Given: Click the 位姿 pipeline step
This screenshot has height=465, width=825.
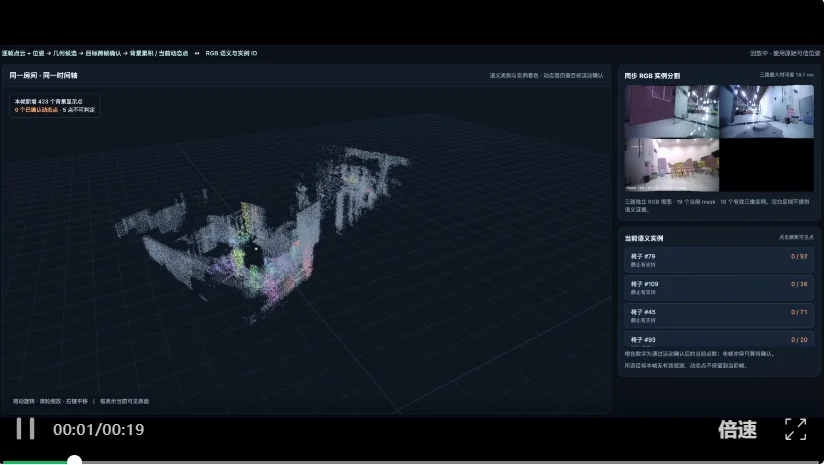Looking at the screenshot, I should click(x=38, y=53).
